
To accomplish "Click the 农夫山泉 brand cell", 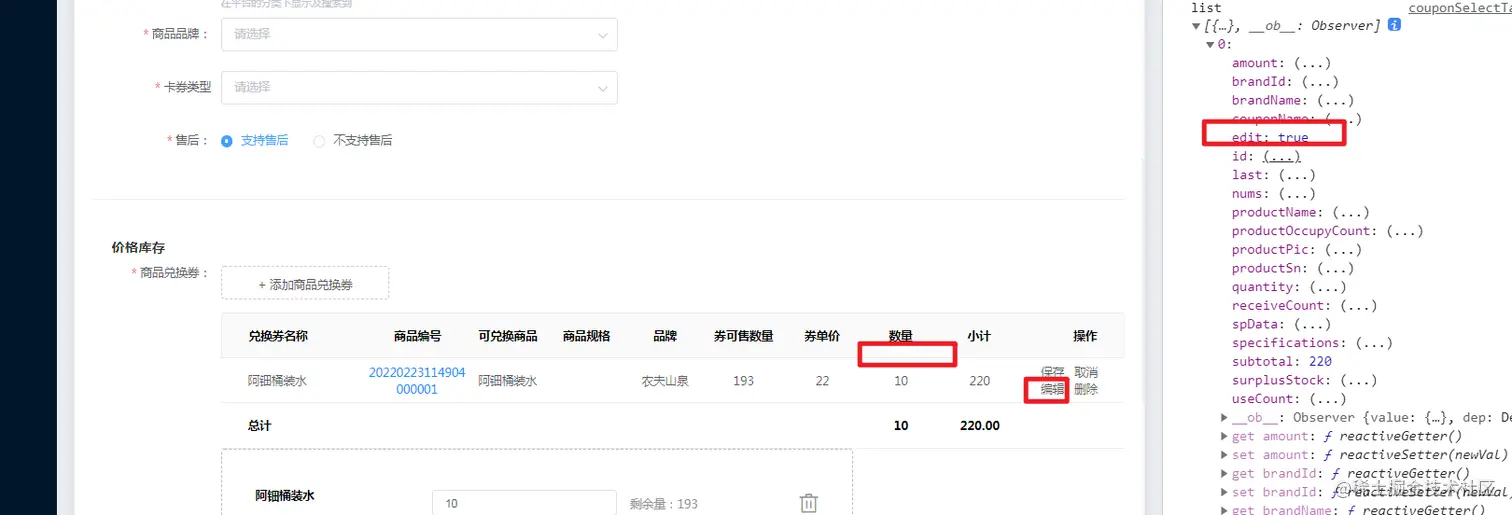I will coord(665,381).
